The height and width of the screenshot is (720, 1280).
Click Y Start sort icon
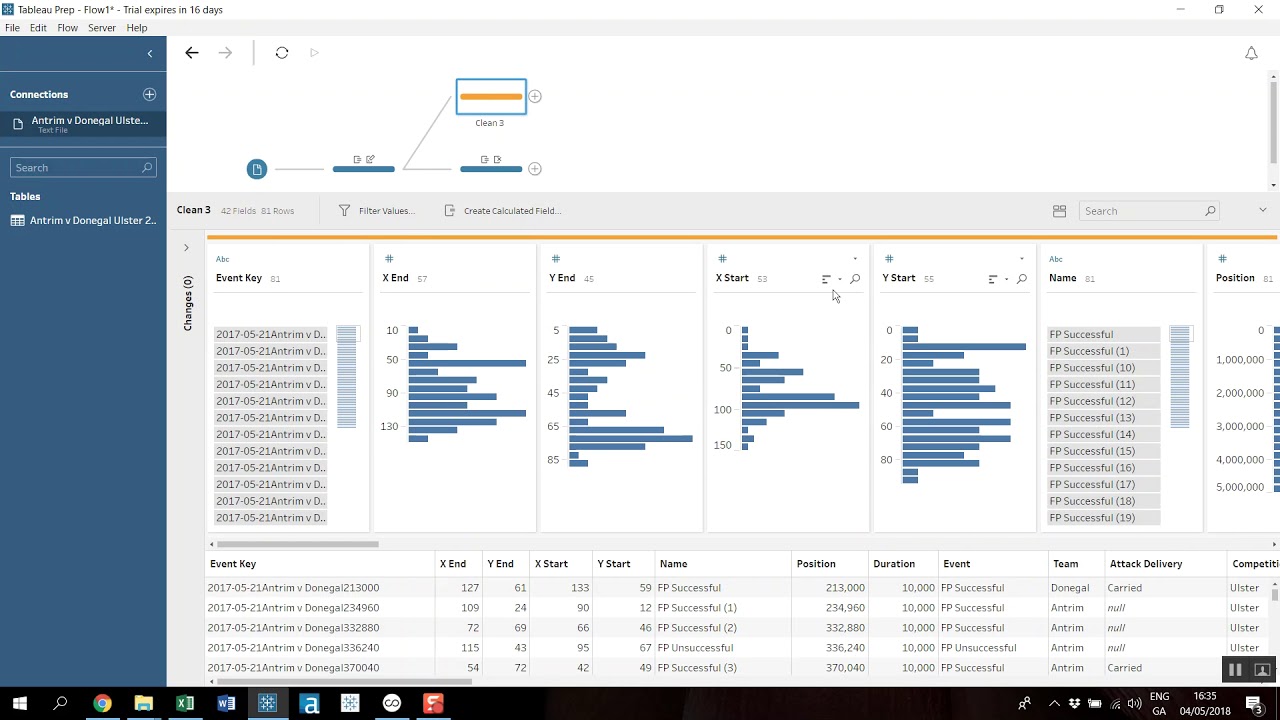[993, 279]
